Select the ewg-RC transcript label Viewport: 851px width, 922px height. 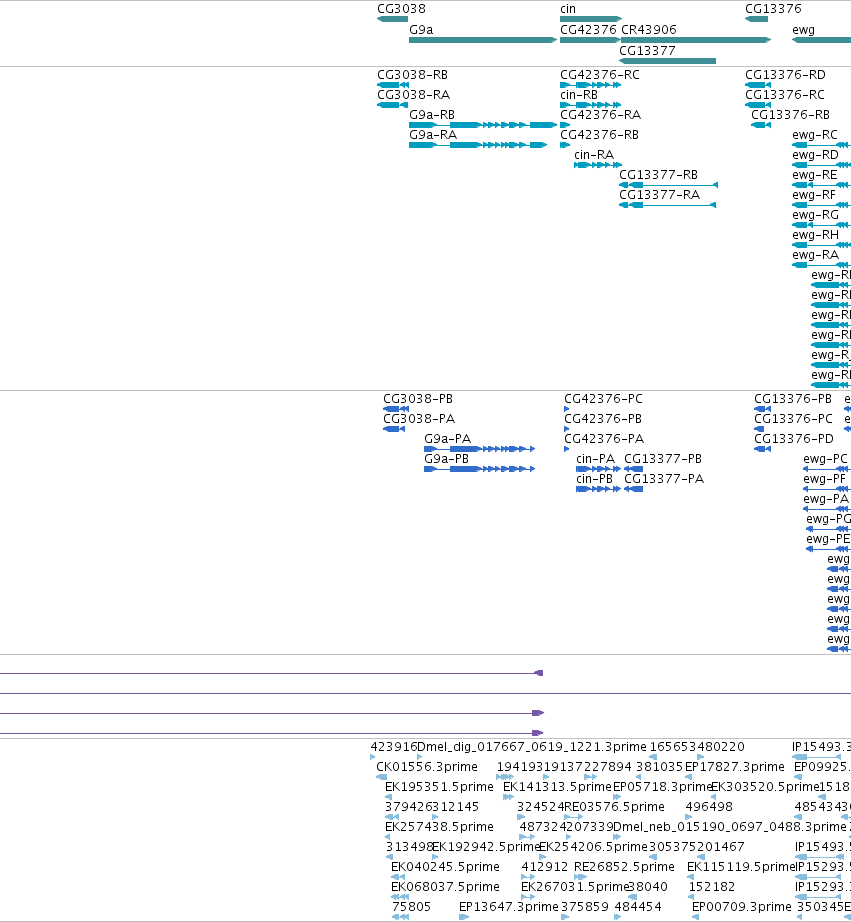coord(815,135)
